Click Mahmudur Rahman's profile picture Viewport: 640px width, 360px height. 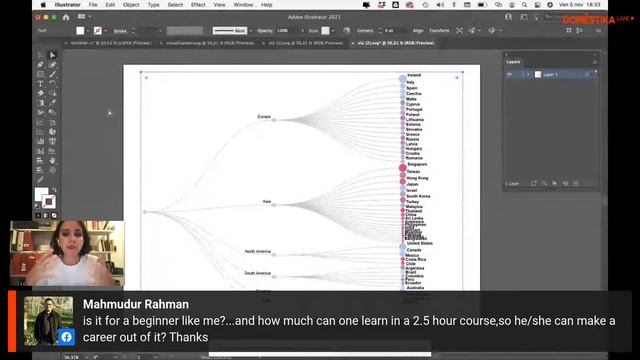pyautogui.click(x=49, y=321)
